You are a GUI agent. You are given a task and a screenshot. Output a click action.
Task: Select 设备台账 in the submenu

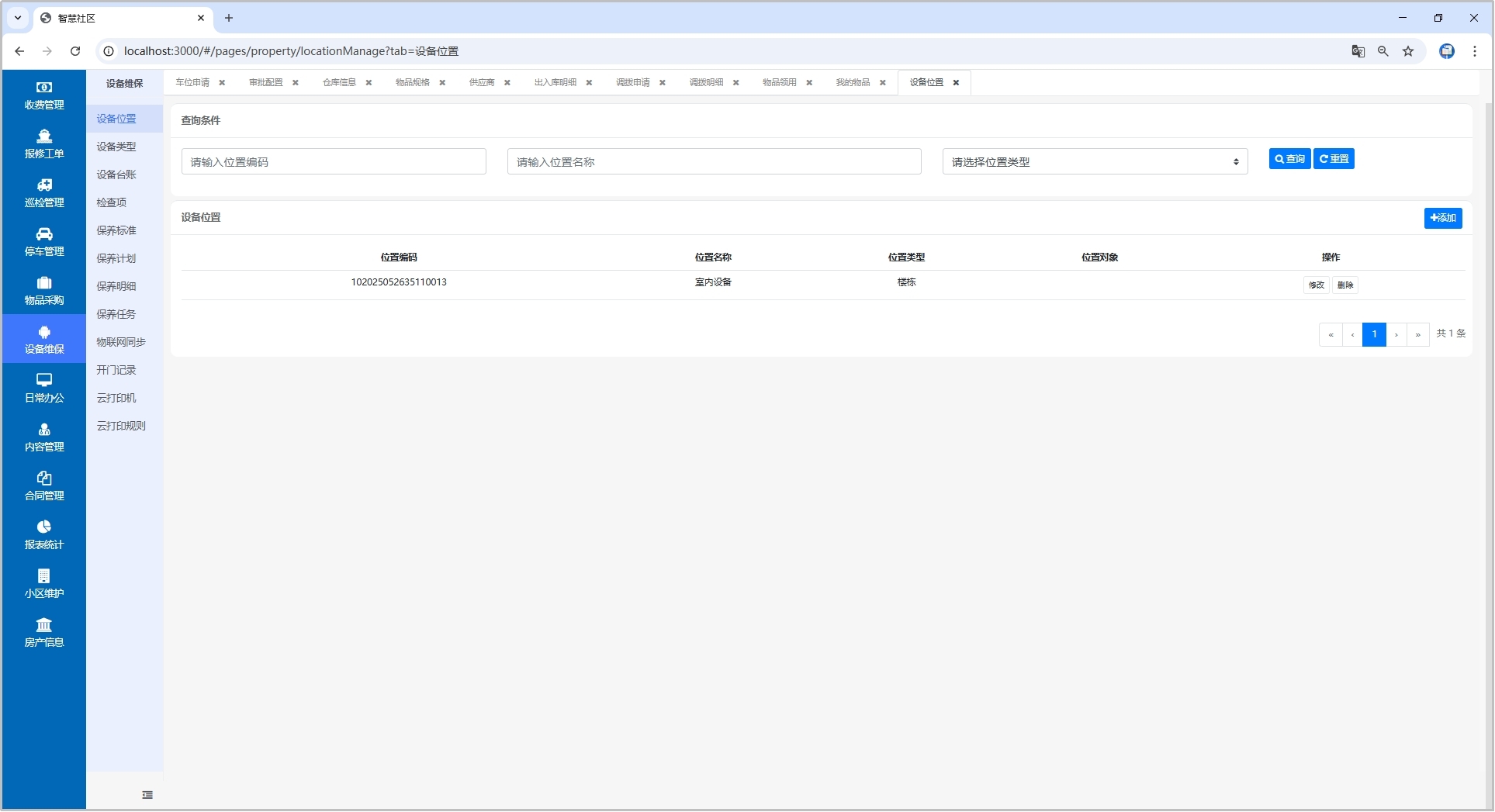click(116, 174)
